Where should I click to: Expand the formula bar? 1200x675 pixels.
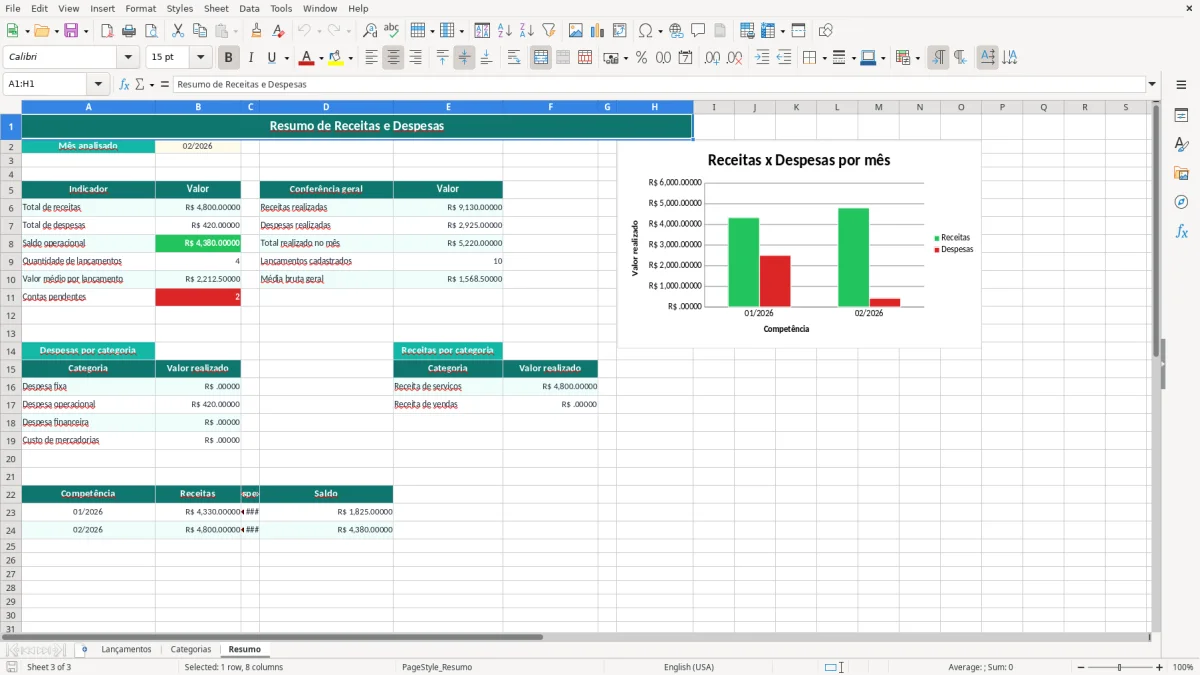pos(1153,84)
